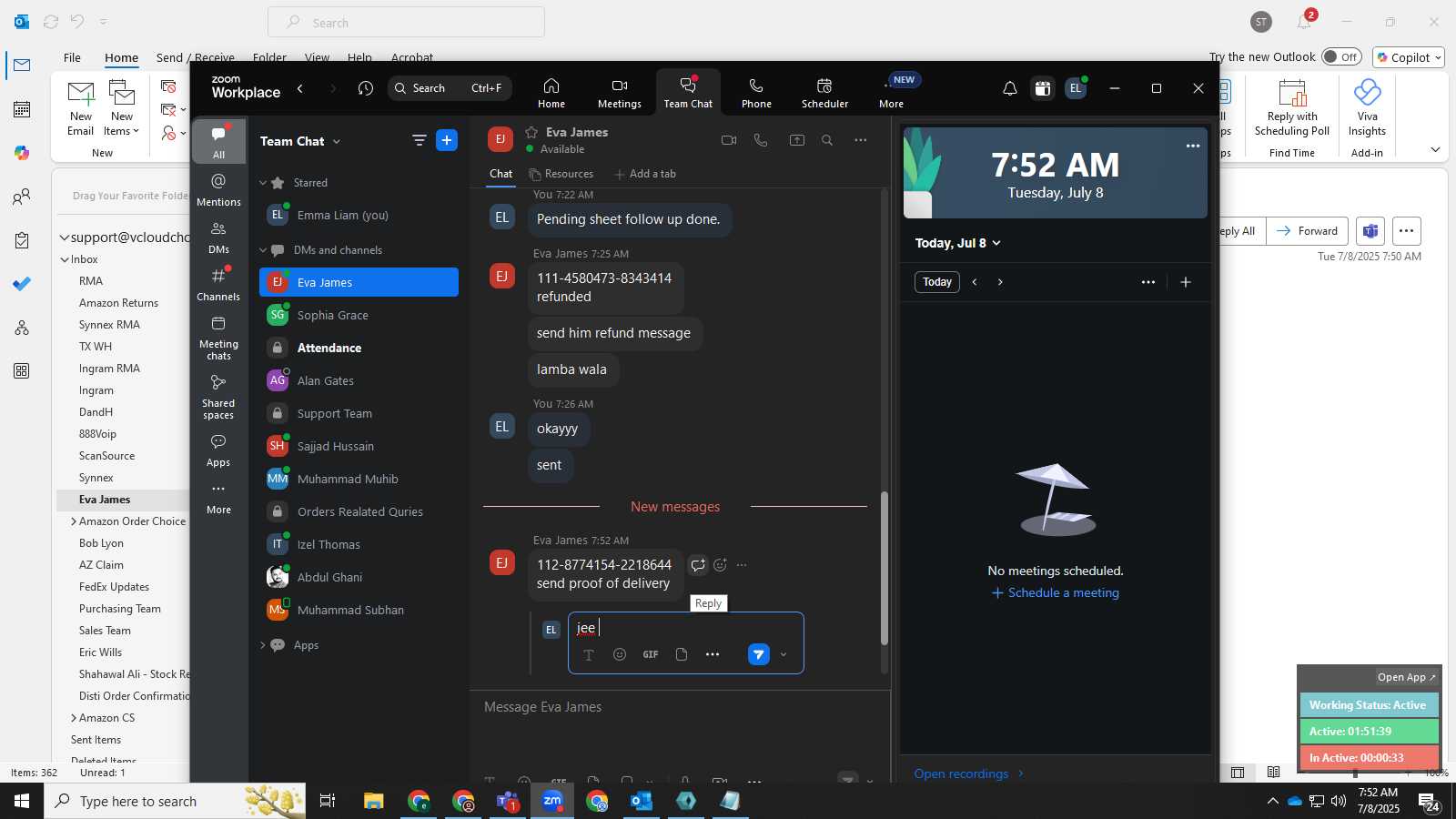Open Apps in Zoom sidebar
Screen dimensions: 1456x819
tap(218, 450)
